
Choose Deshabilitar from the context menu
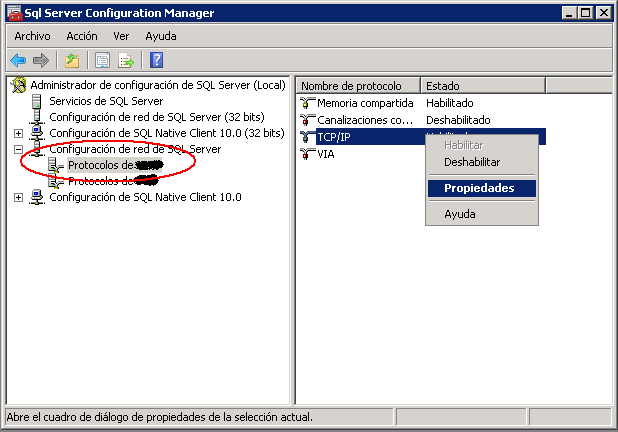point(482,162)
